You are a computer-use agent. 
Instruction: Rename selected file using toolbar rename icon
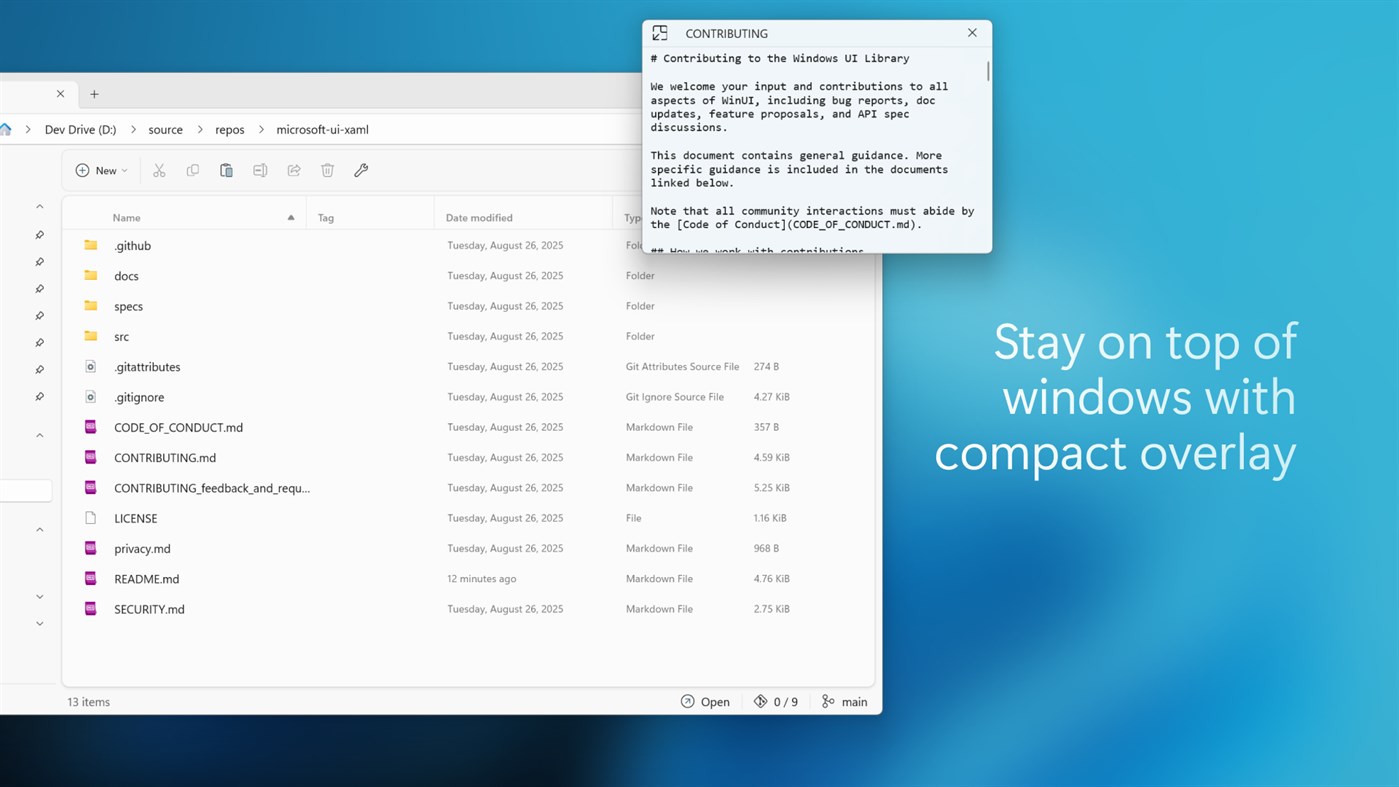[260, 170]
